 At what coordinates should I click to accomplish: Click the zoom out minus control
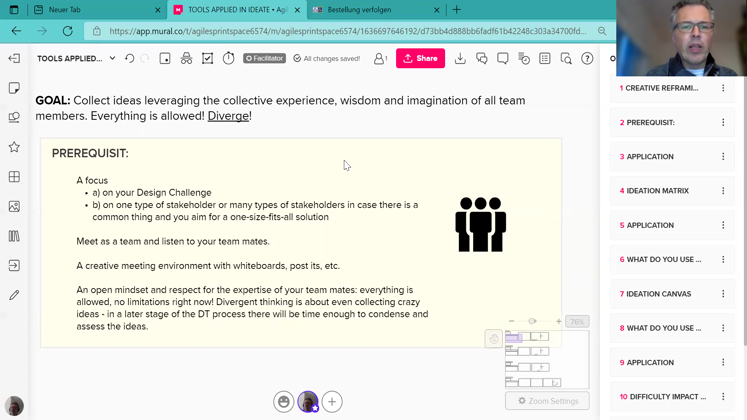[x=512, y=321]
